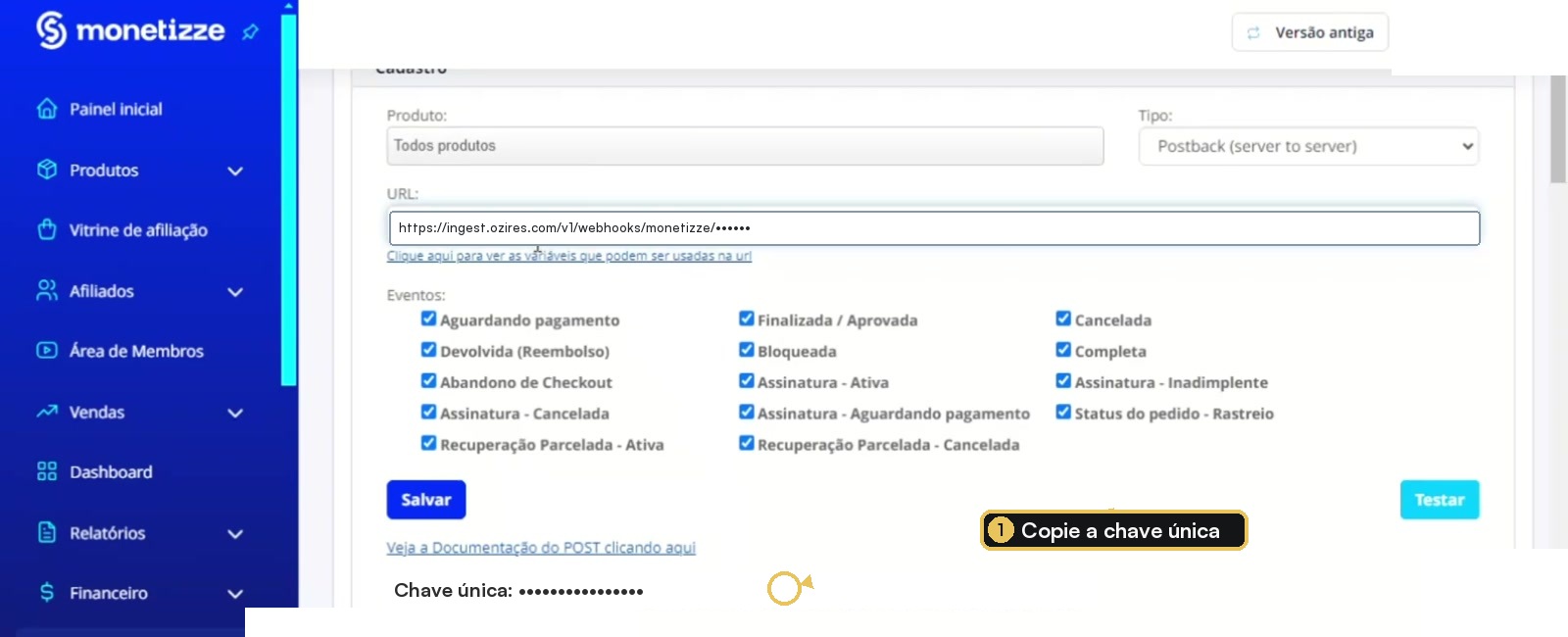Screen dimensions: 1568x637
Task: Click the Testar button
Action: 1440,500
